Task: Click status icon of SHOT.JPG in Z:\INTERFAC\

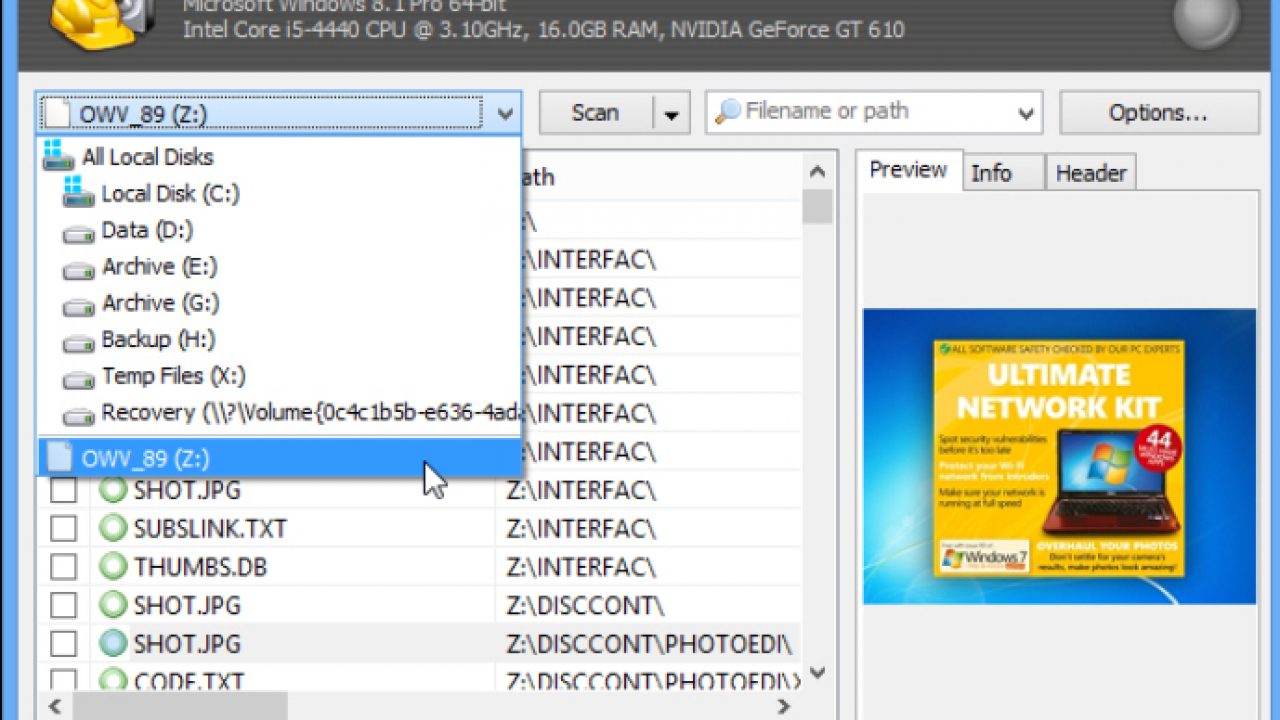Action: [114, 490]
